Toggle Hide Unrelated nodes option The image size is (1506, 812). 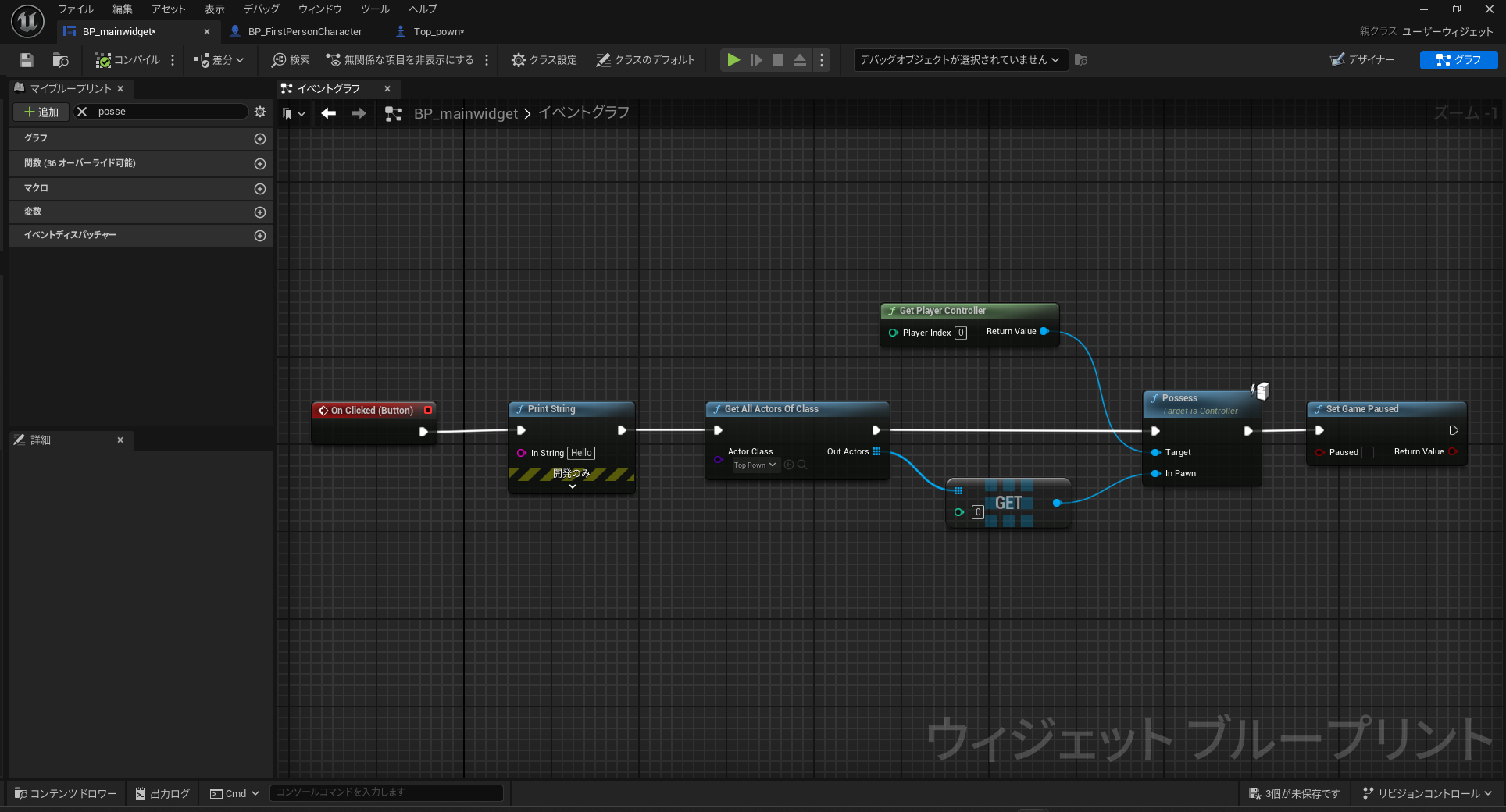[400, 60]
